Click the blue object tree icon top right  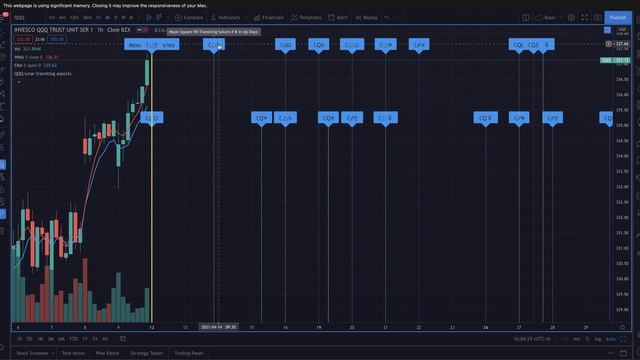pos(607,30)
